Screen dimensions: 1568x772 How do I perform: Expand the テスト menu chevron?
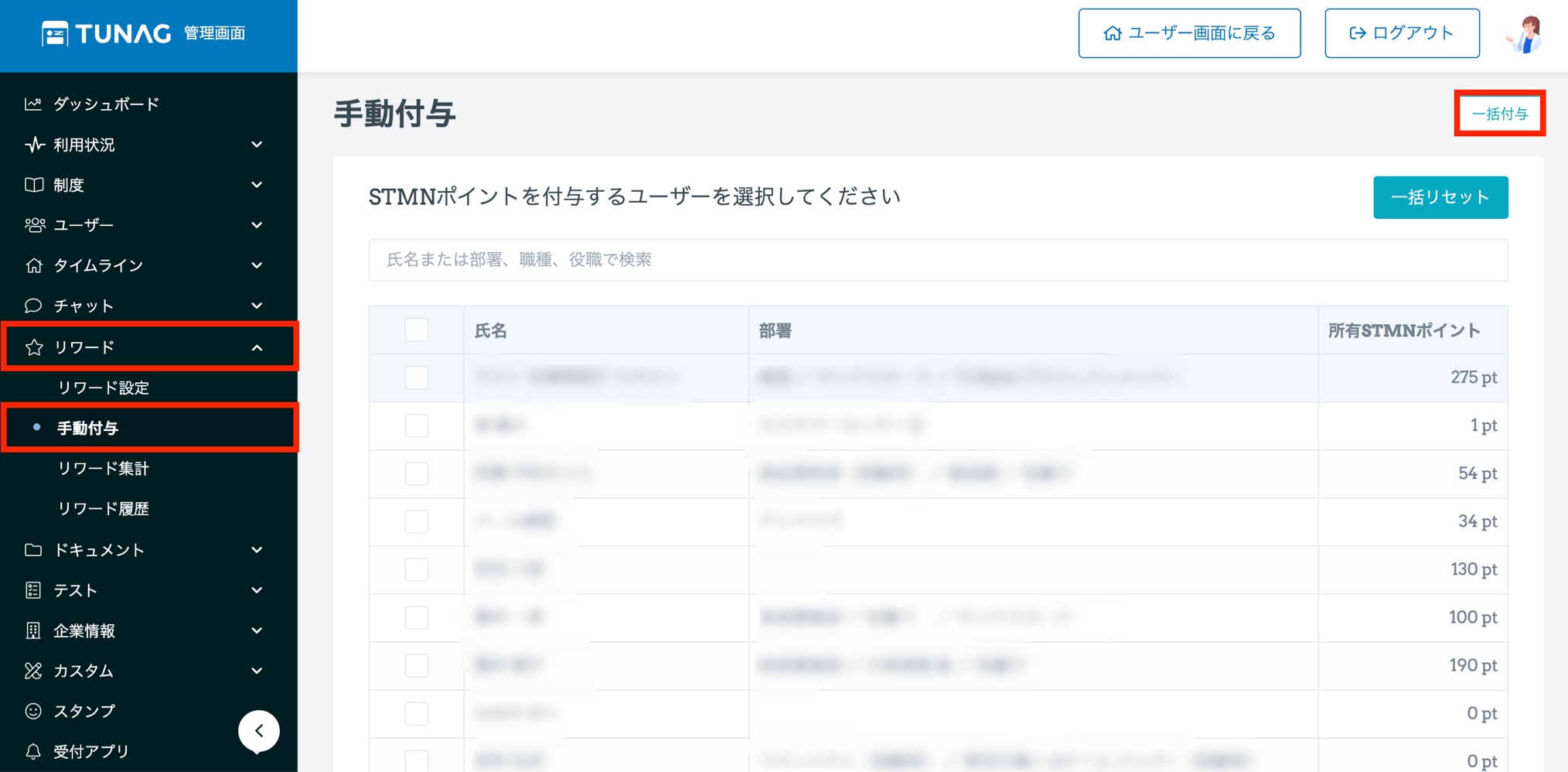(257, 590)
